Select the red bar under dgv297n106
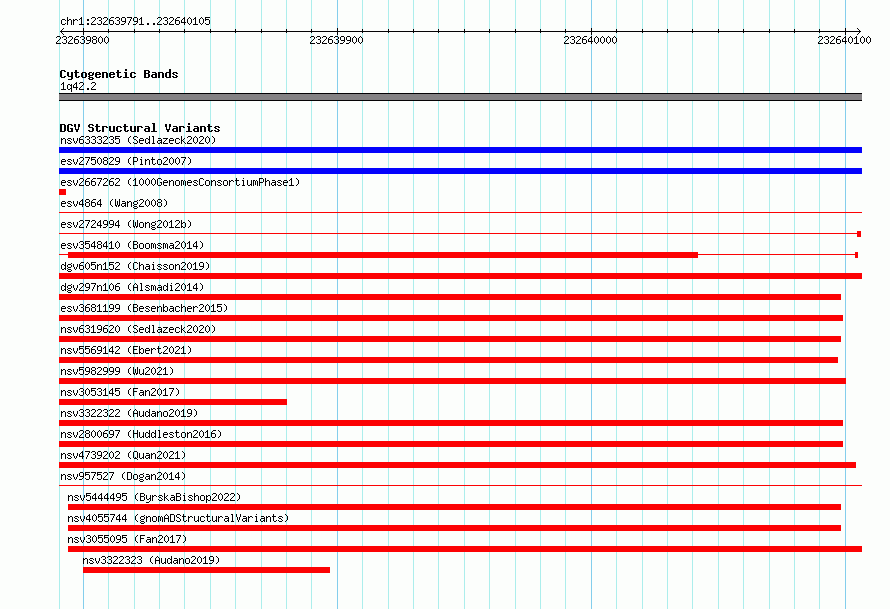Viewport: 890px width, 609px height. (x=450, y=297)
